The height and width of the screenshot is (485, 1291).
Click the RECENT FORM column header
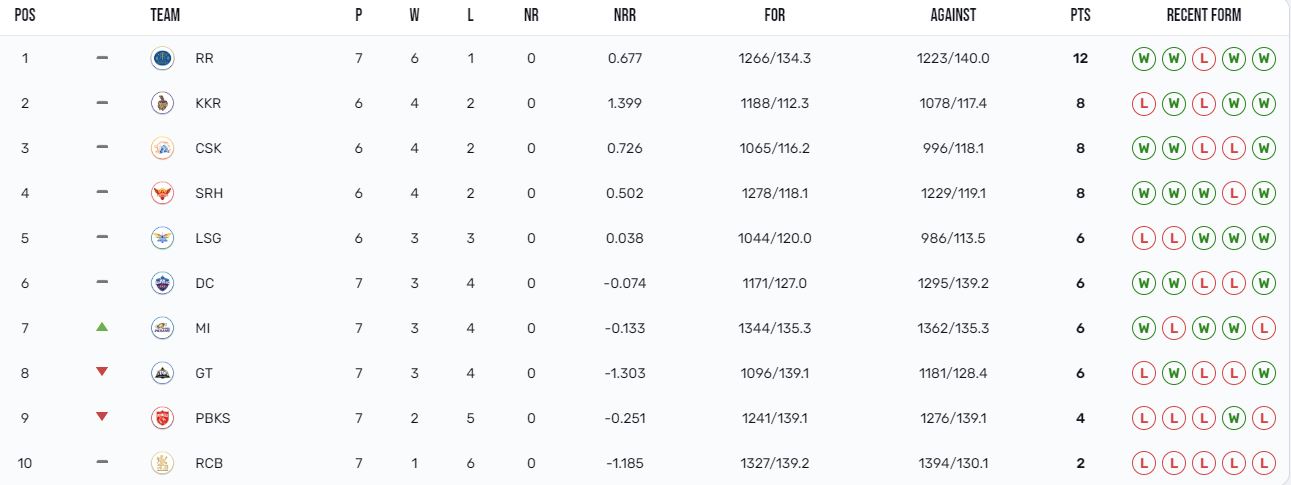coord(1204,16)
